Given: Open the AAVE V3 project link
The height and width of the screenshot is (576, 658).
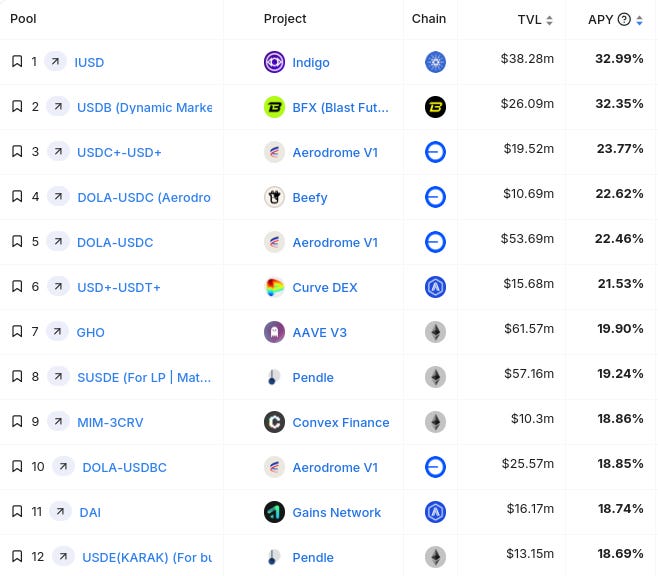Looking at the screenshot, I should pos(319,332).
